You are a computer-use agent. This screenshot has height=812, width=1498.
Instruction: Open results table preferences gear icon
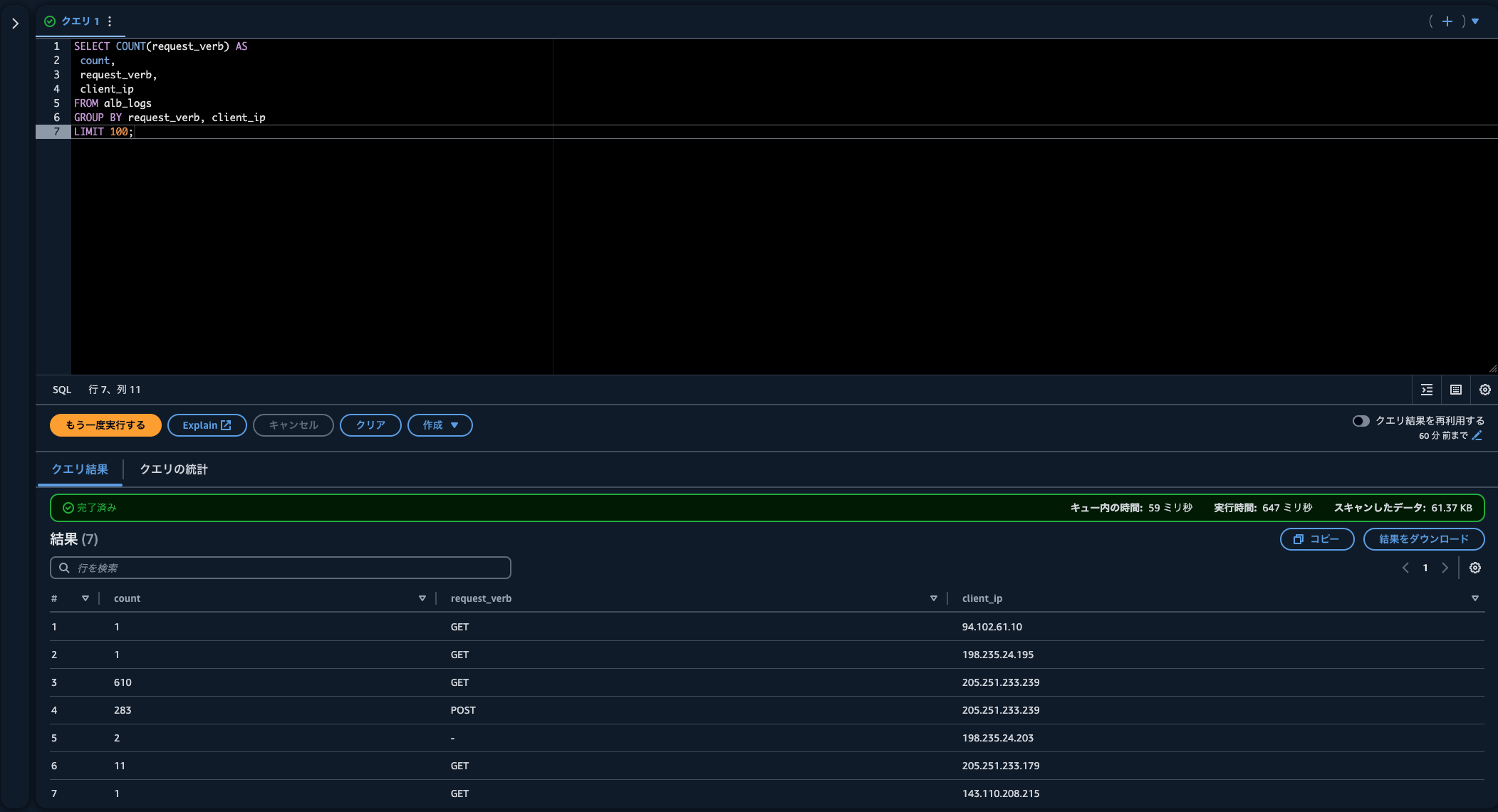click(x=1475, y=568)
